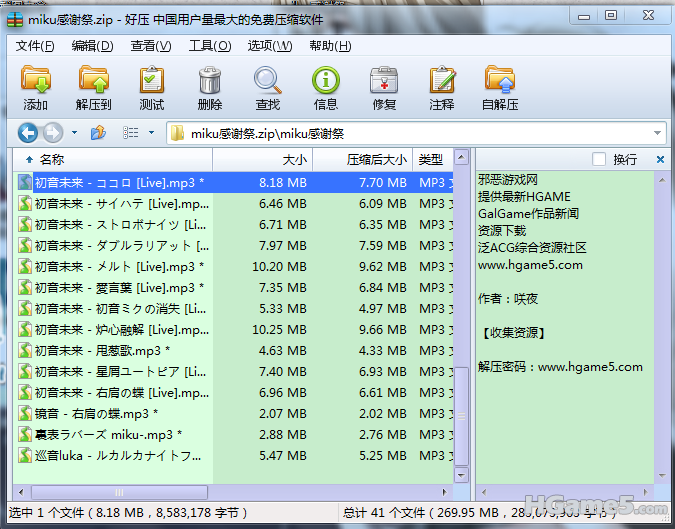Click the list view mode icon

[130, 133]
